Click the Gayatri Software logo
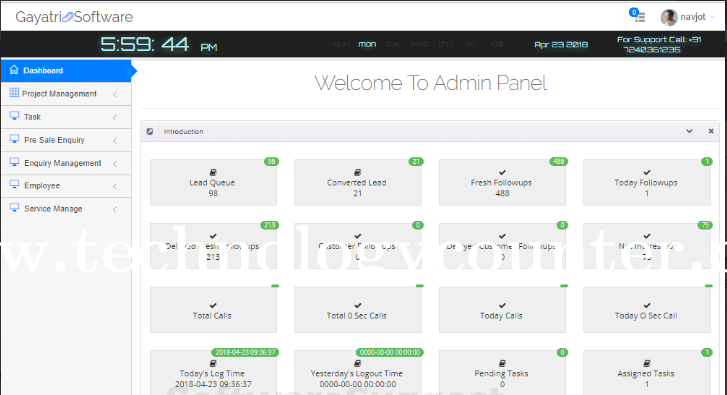This screenshot has height=395, width=727. pos(74,17)
